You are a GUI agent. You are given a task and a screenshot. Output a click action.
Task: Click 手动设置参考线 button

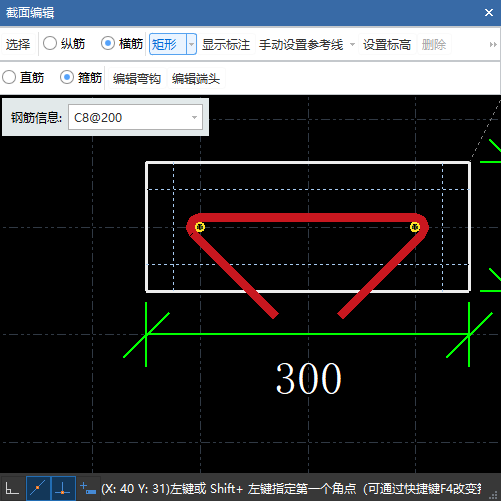301,44
